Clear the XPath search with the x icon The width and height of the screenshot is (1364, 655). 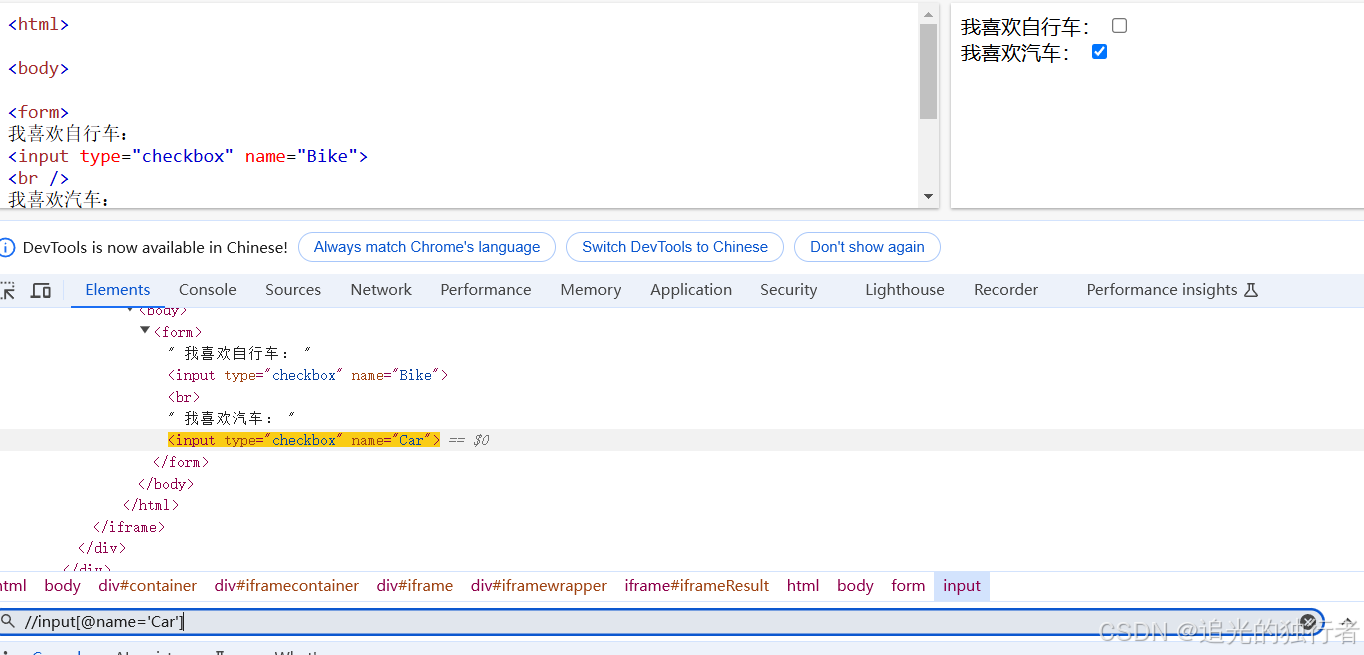1308,621
